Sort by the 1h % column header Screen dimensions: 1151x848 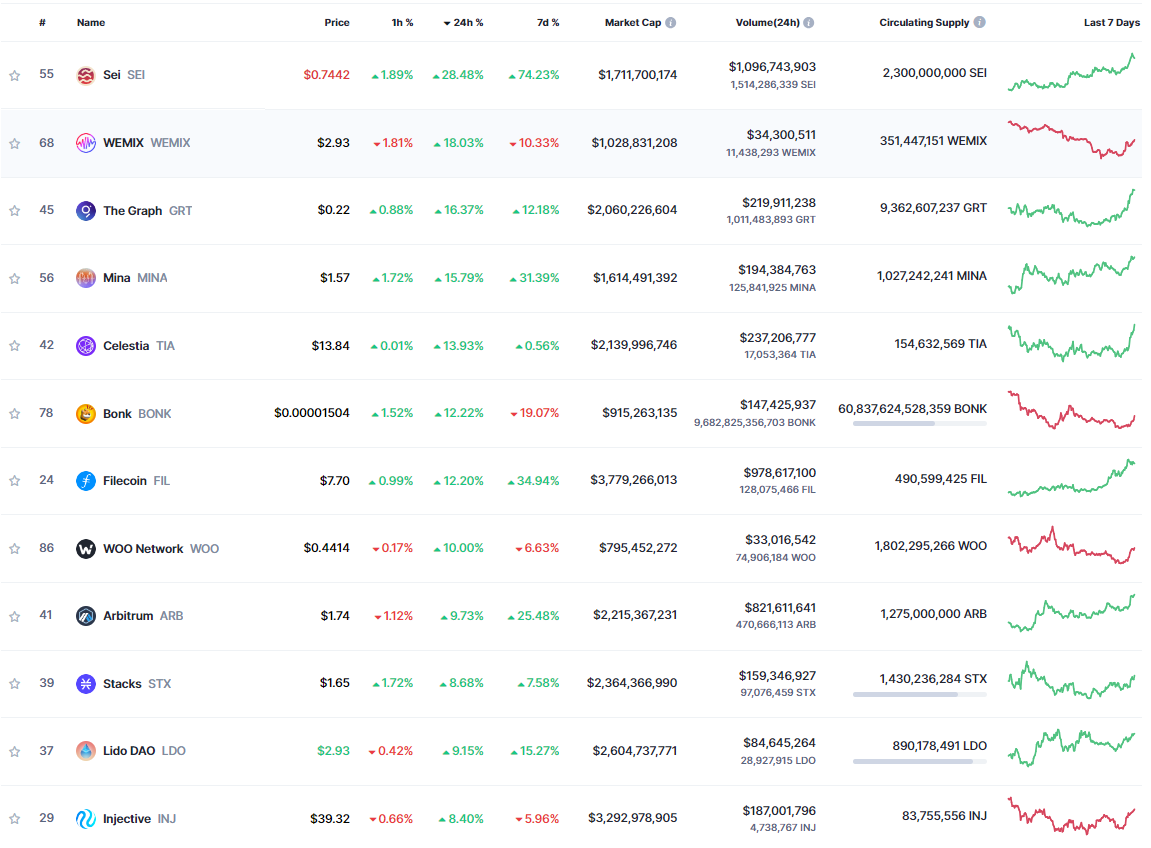click(x=402, y=23)
